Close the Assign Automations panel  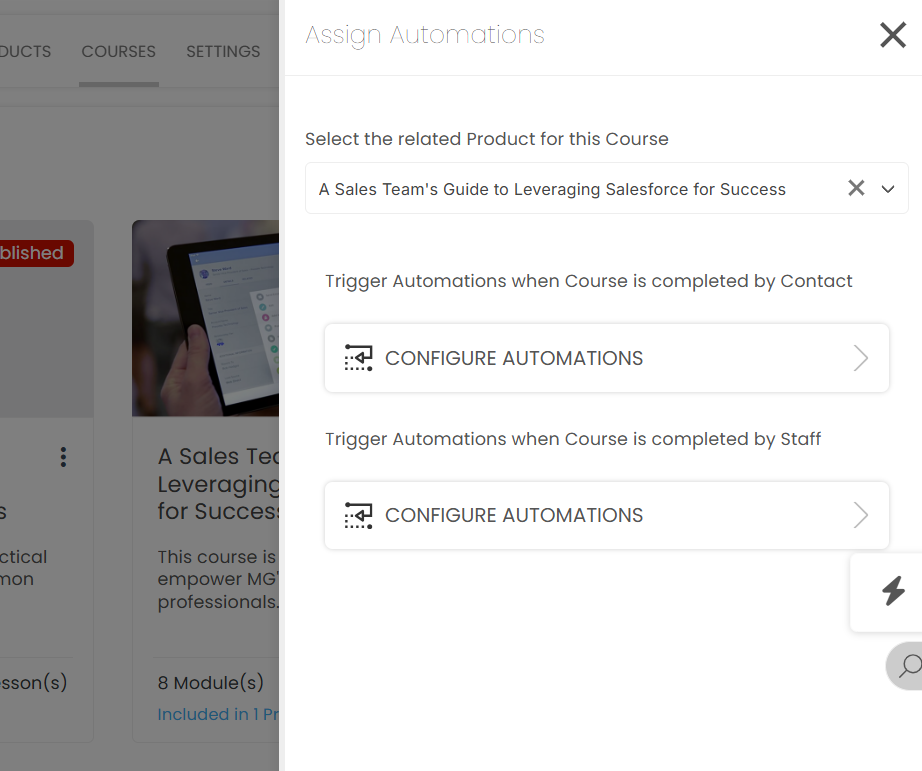[892, 36]
